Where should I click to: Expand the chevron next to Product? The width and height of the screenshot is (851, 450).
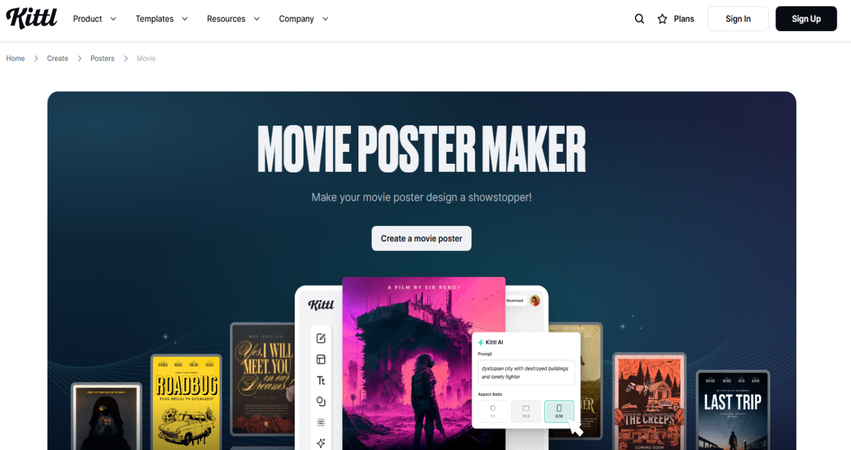(x=113, y=19)
